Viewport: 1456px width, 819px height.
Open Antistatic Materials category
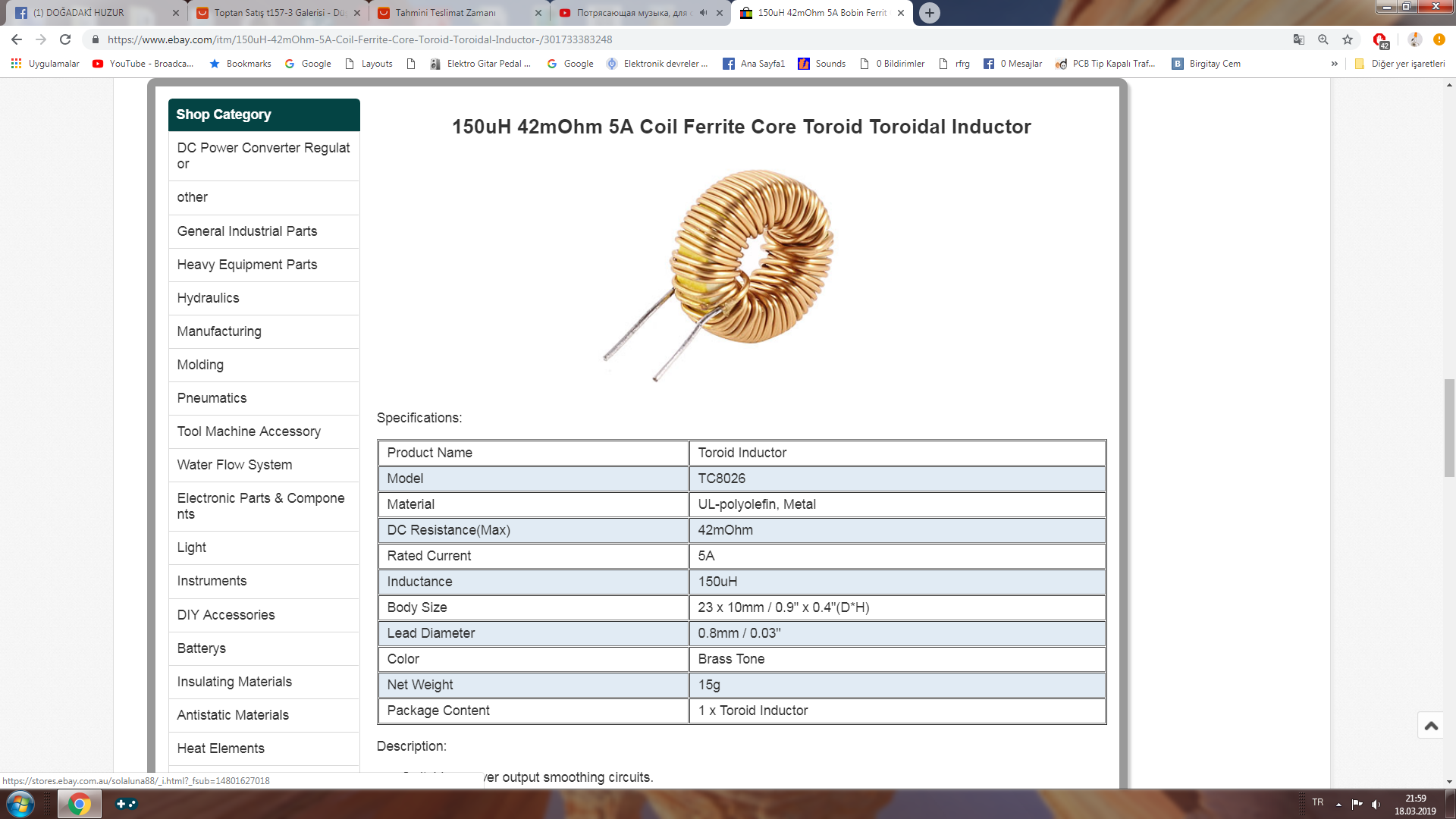tap(264, 715)
